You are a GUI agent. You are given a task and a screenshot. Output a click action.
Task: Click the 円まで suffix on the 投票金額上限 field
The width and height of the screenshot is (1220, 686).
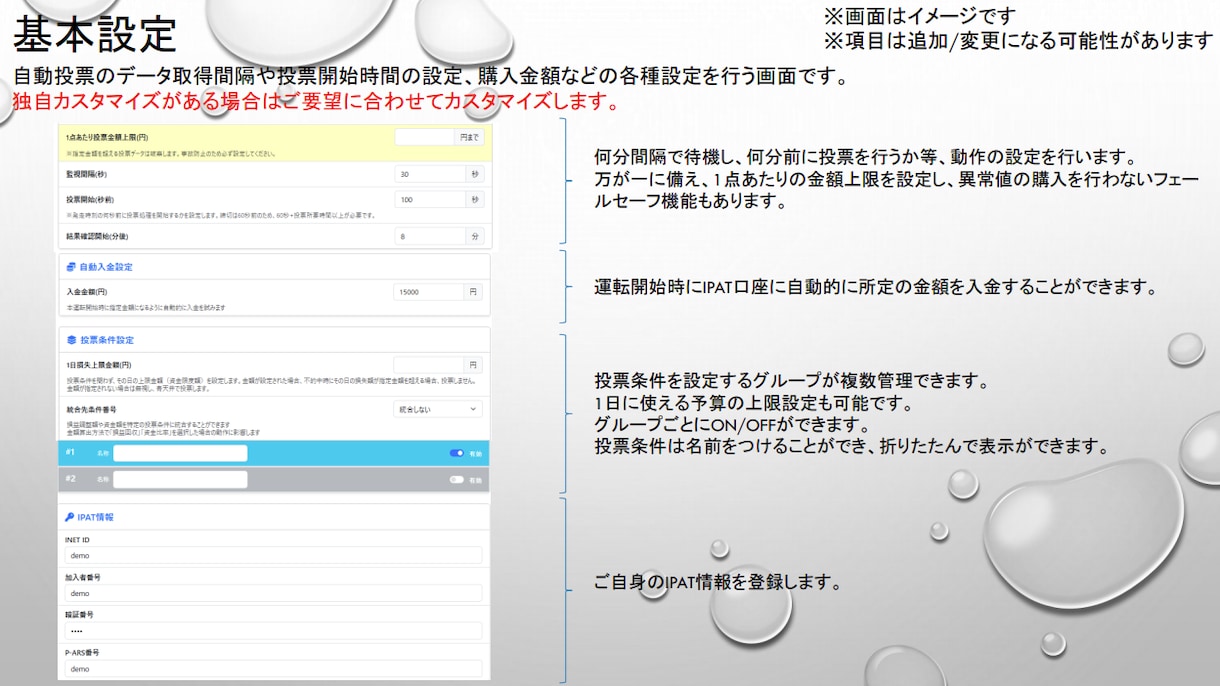(x=470, y=138)
